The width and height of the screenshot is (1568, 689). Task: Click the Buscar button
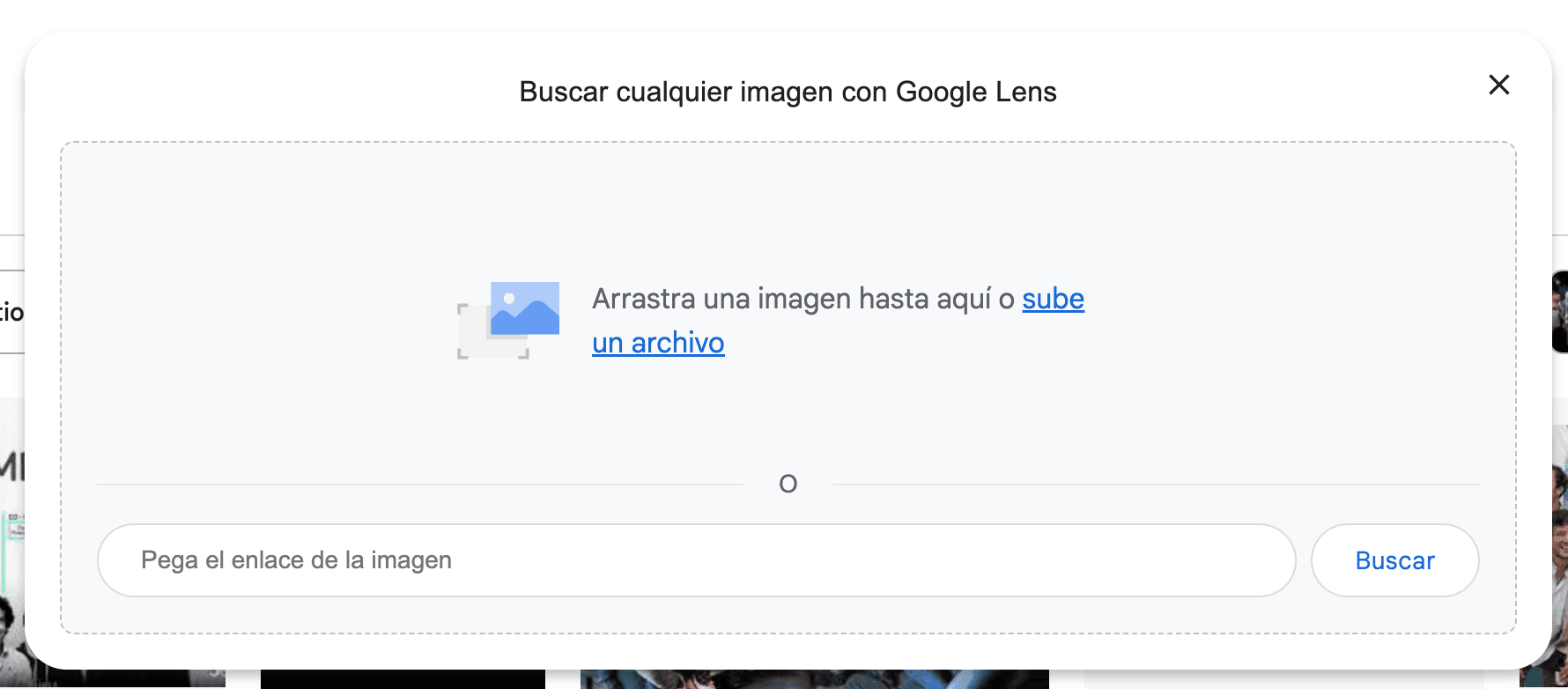coord(1394,560)
